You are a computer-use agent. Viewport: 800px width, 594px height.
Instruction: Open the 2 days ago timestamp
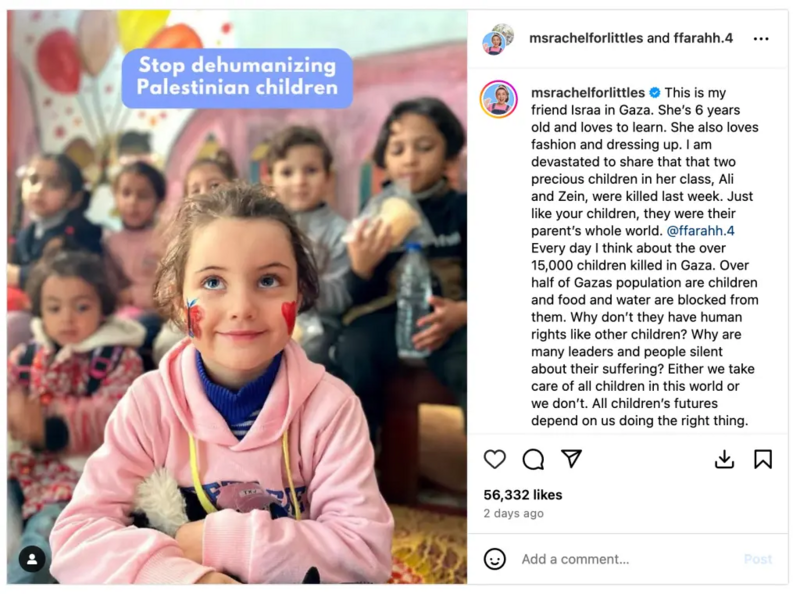tap(513, 513)
